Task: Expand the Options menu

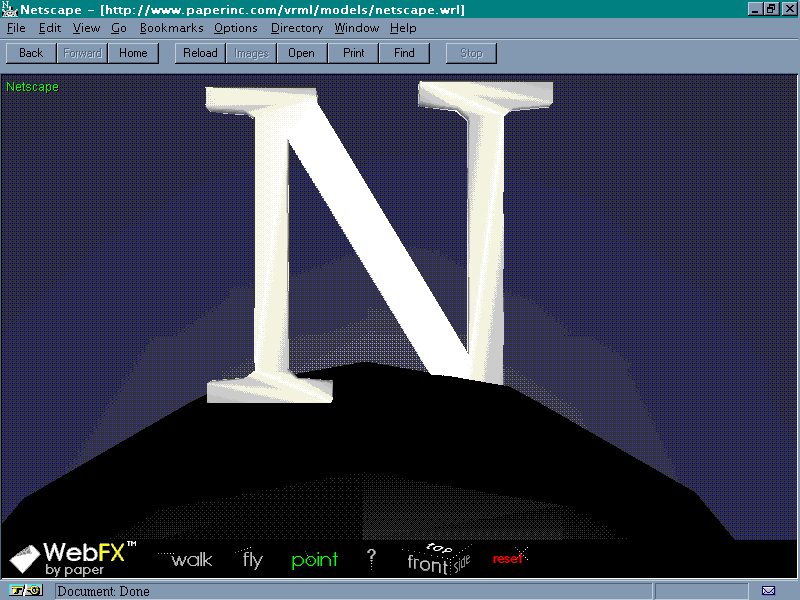Action: [235, 28]
